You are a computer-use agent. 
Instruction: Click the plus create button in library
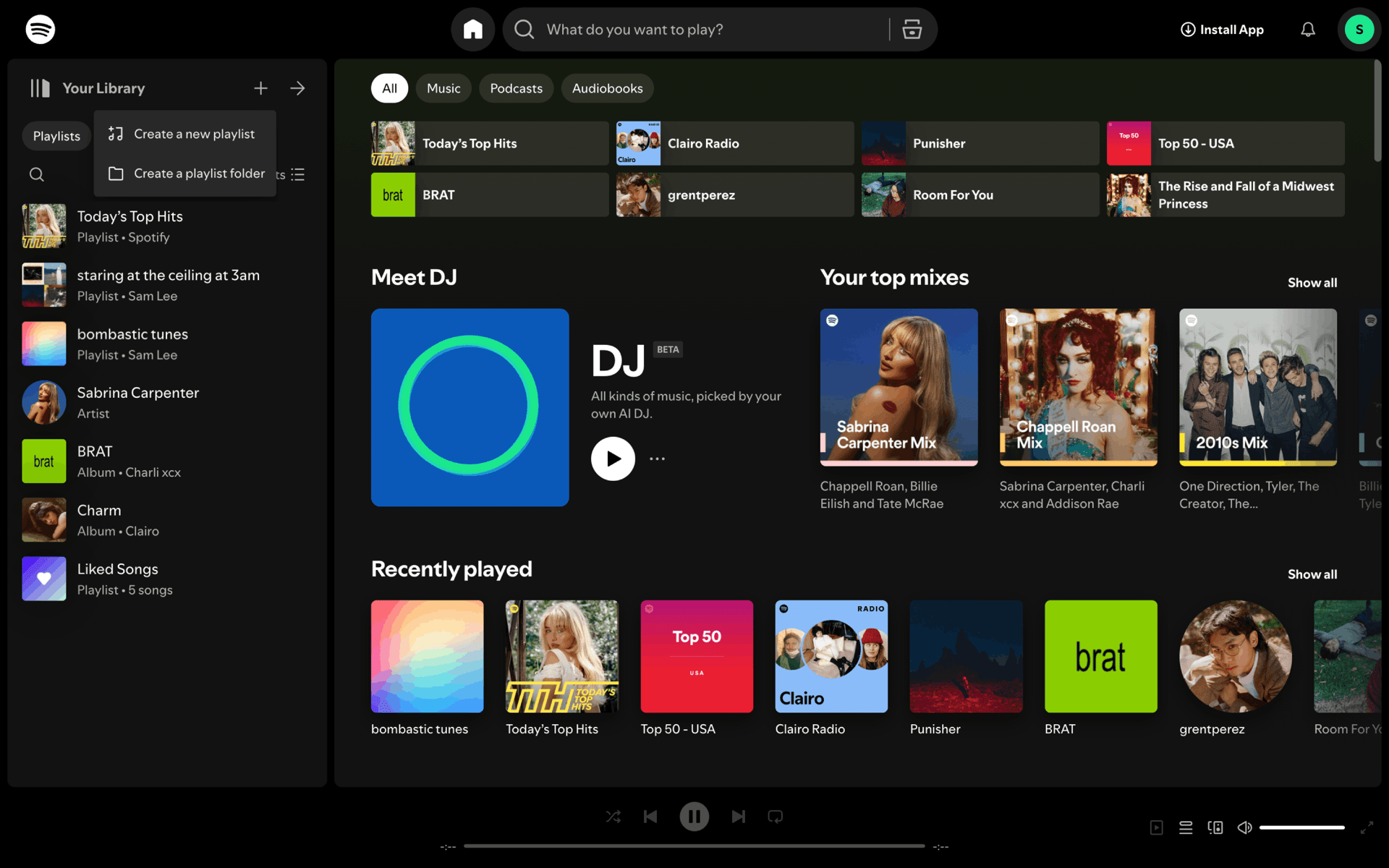[261, 88]
